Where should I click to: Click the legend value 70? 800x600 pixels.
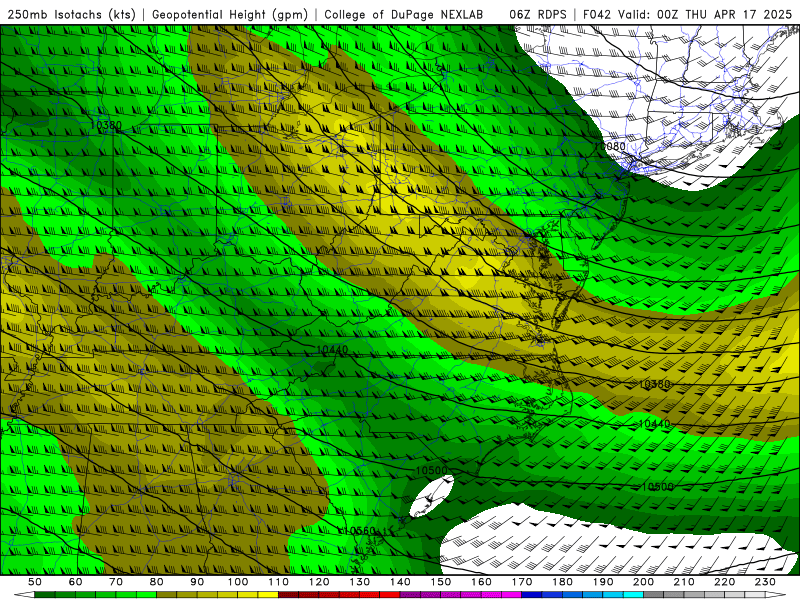(x=116, y=582)
